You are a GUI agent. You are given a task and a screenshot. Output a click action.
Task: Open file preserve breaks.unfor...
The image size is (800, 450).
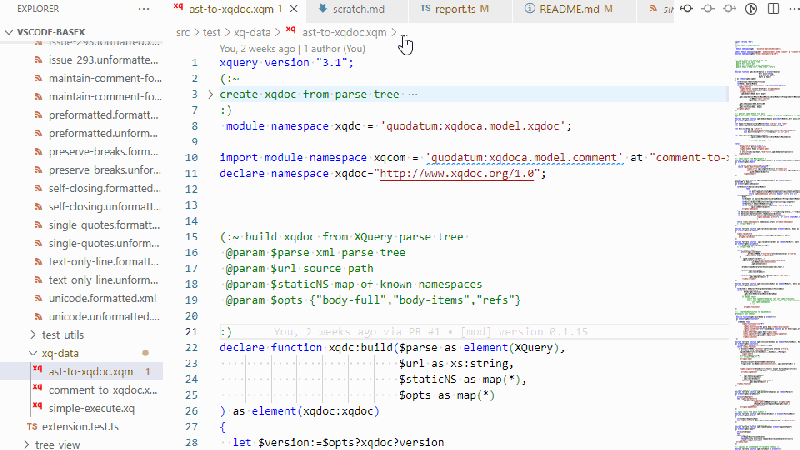tap(105, 170)
